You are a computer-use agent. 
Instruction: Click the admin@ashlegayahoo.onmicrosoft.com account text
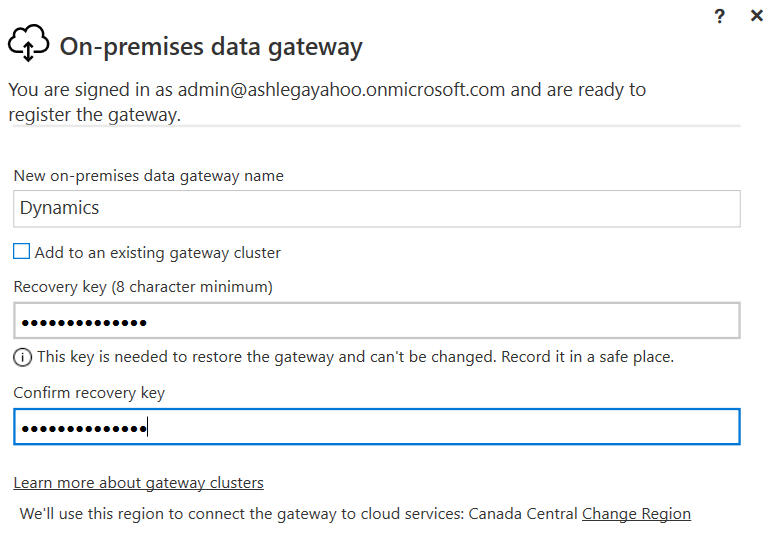pyautogui.click(x=341, y=90)
